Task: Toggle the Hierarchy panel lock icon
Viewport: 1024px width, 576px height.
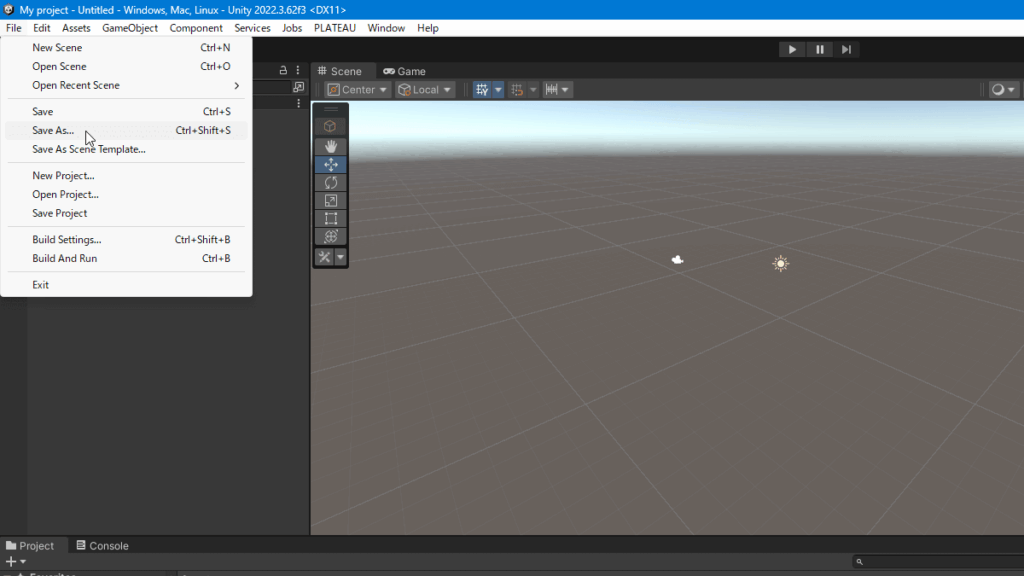Action: [x=283, y=71]
